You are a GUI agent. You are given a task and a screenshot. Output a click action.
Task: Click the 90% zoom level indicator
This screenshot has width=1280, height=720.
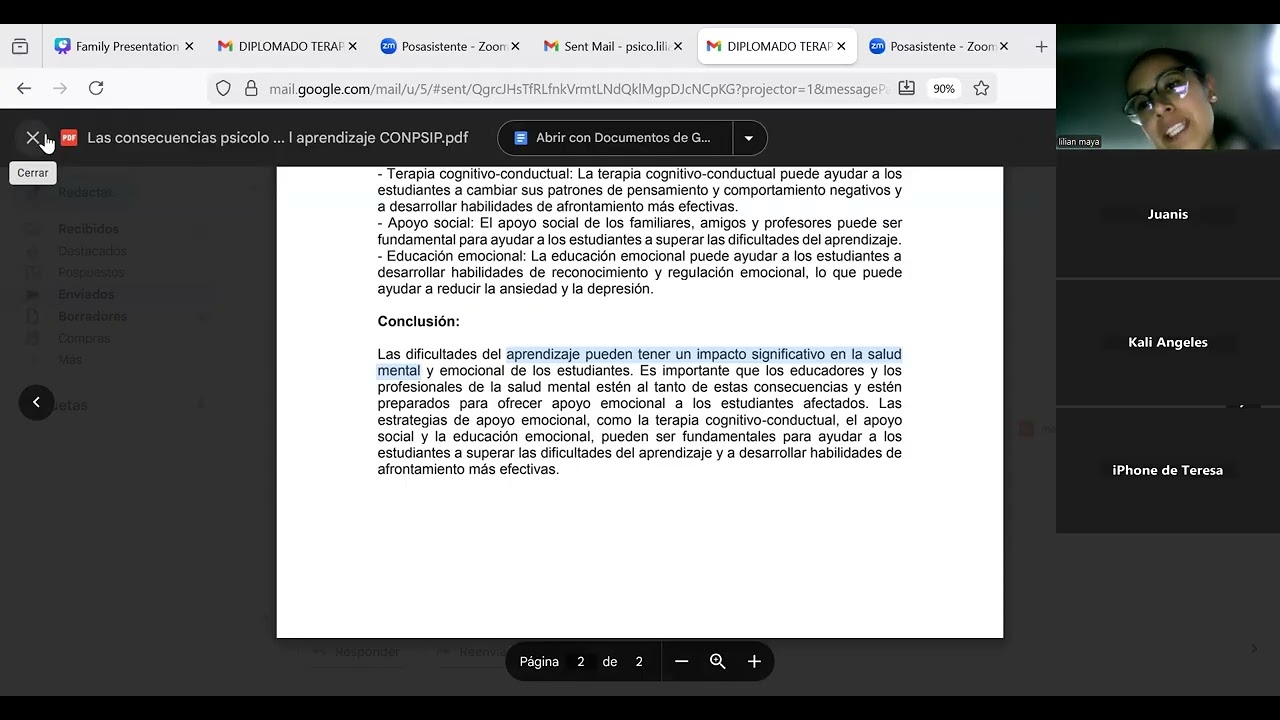click(x=943, y=89)
